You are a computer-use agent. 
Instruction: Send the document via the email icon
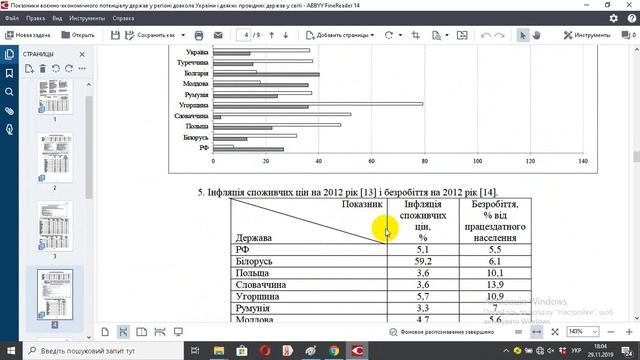tap(218, 36)
